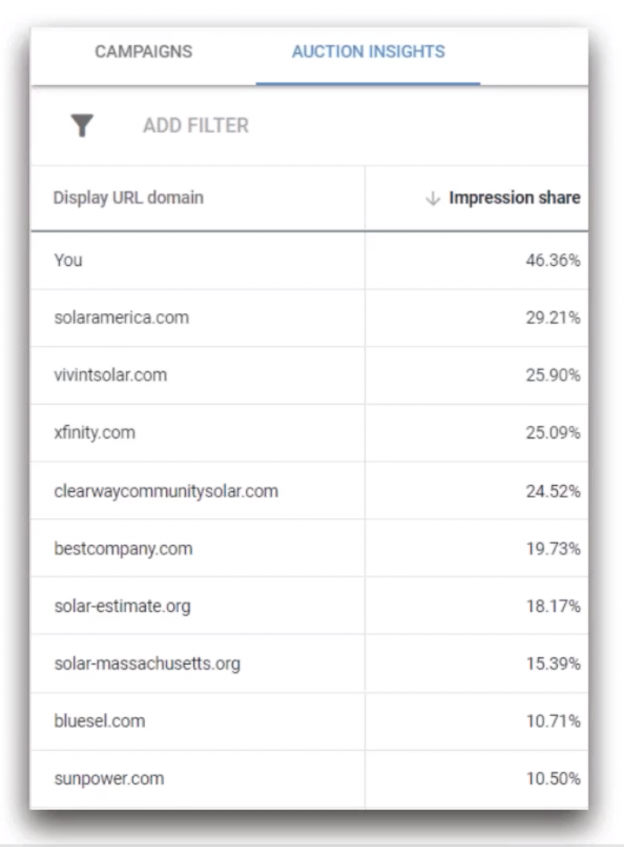This screenshot has height=847, width=624.
Task: Click the ADD FILTER field
Action: 196,125
